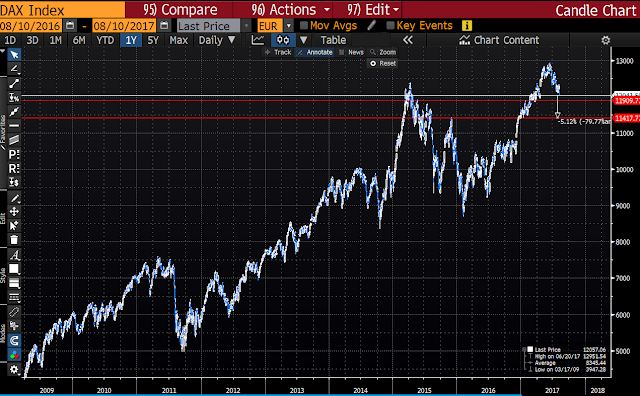Click the yellow info icon
The width and height of the screenshot is (640, 396).
click(x=467, y=26)
